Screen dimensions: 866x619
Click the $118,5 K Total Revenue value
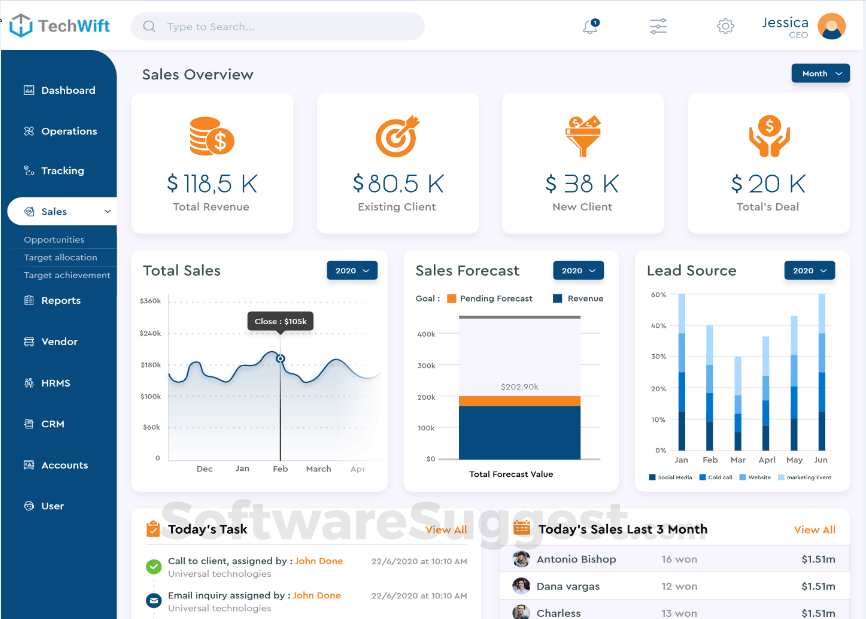tap(212, 184)
